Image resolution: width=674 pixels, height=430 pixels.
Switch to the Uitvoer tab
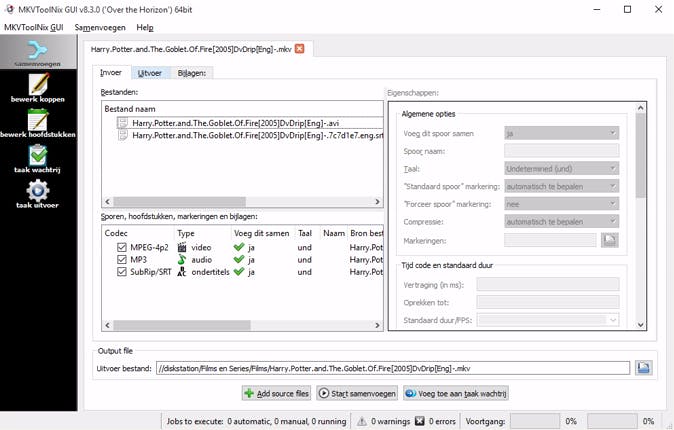150,73
